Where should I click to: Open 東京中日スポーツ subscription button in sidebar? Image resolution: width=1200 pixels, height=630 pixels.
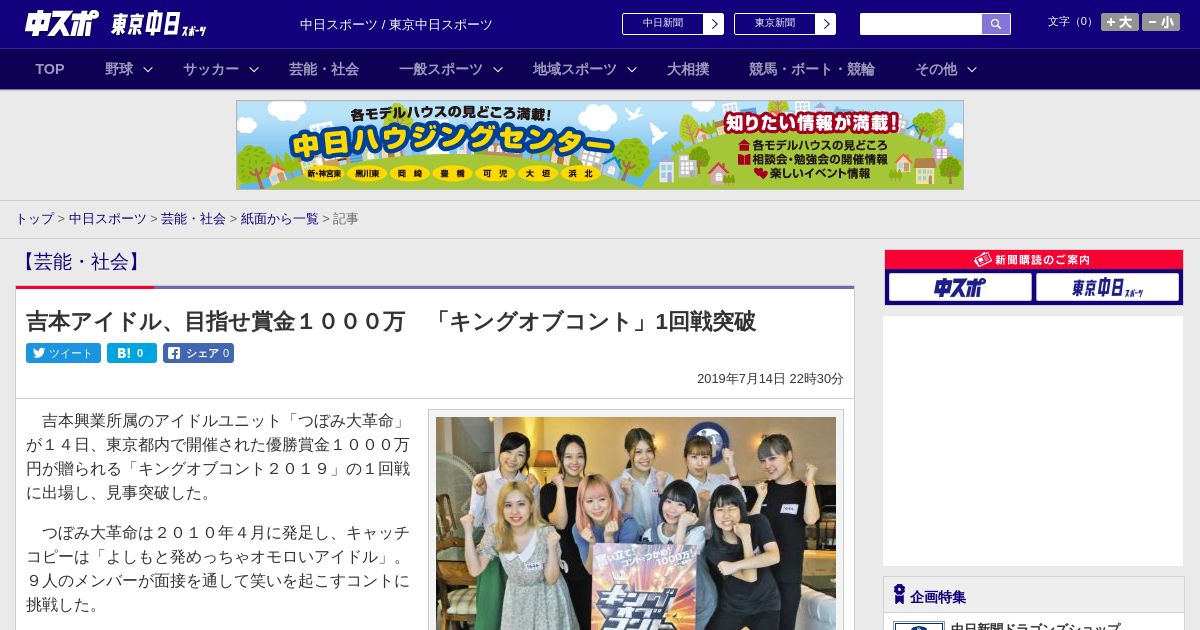(1107, 287)
